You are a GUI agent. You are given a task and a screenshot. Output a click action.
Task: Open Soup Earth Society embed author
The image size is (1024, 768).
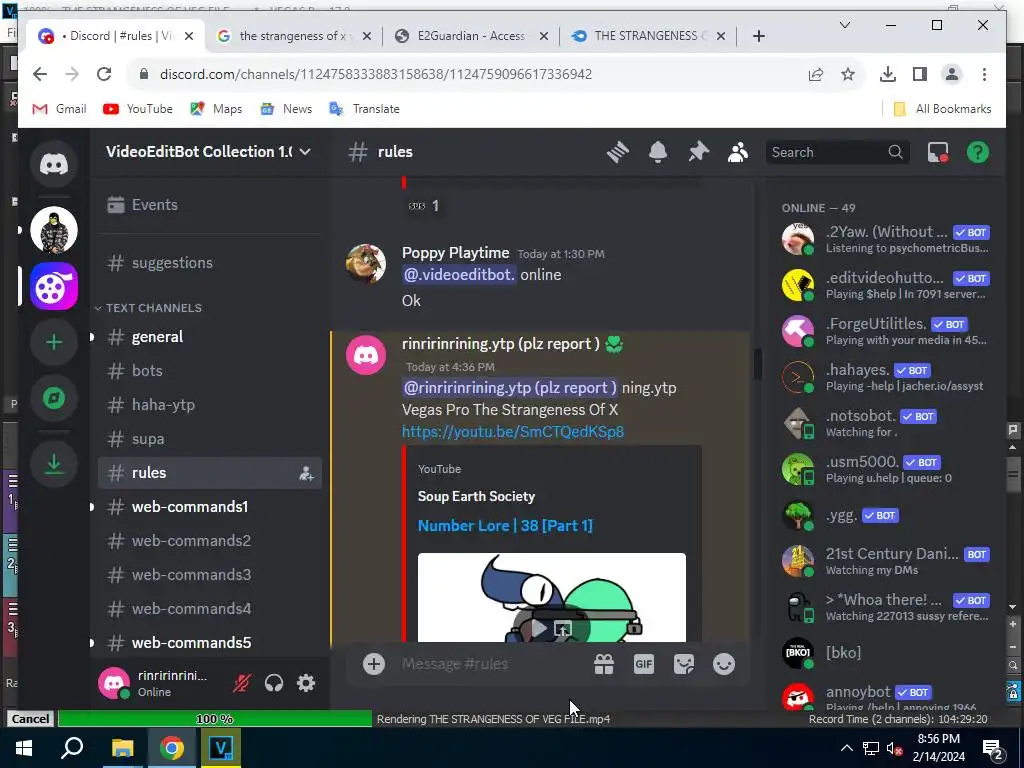[476, 496]
